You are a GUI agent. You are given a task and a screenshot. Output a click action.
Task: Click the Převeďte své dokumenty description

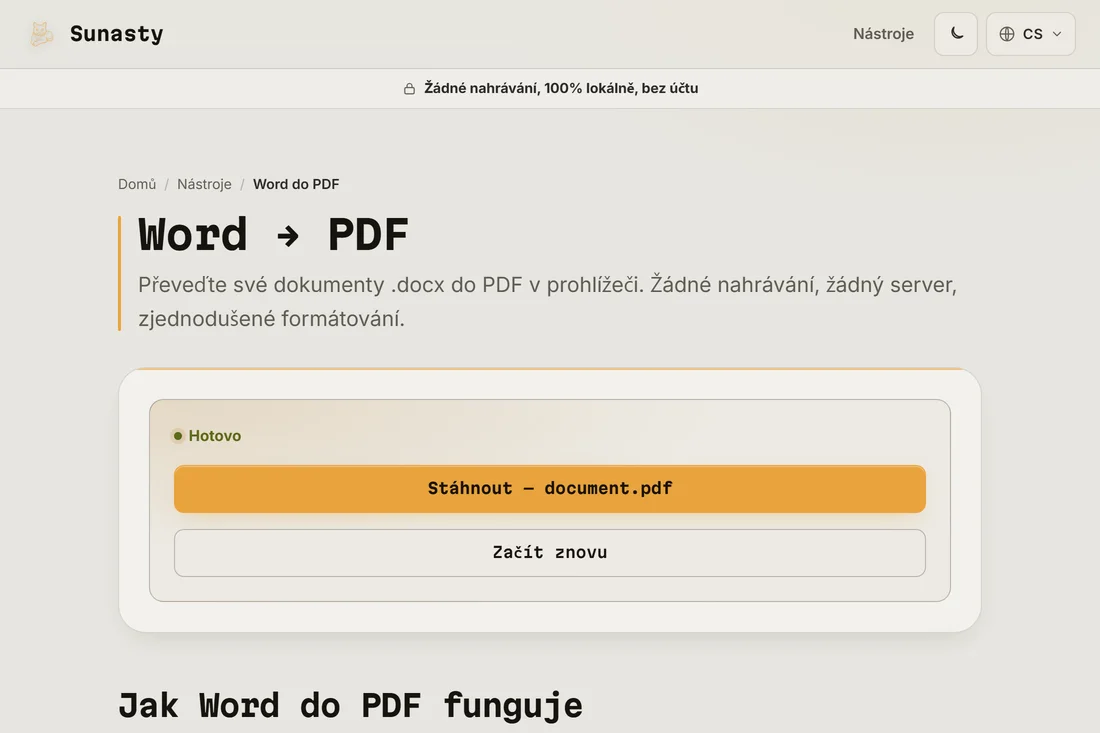pos(547,302)
